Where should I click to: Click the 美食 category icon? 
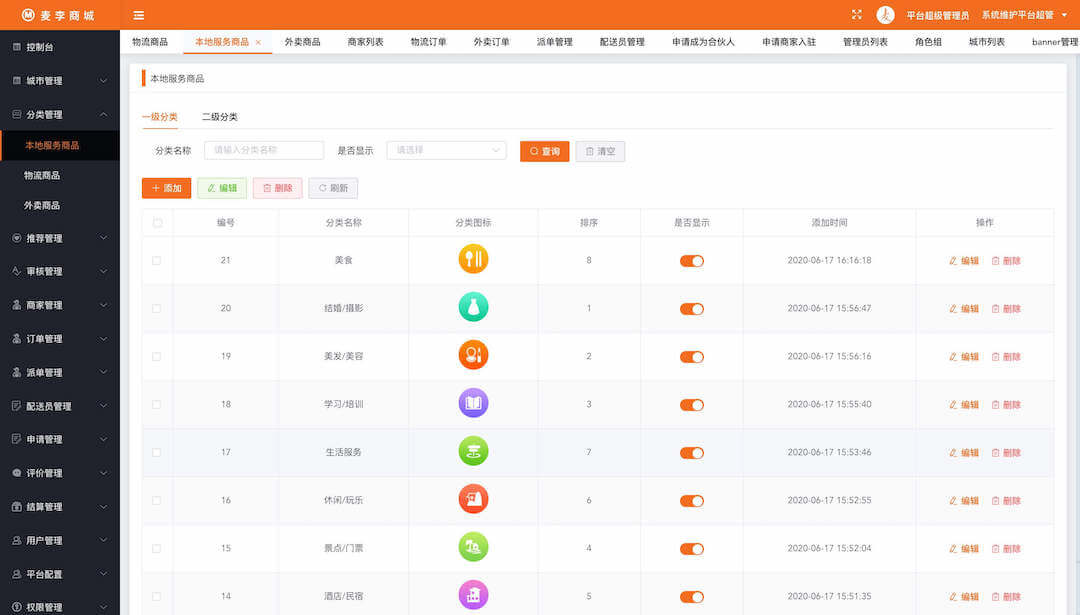pos(473,260)
